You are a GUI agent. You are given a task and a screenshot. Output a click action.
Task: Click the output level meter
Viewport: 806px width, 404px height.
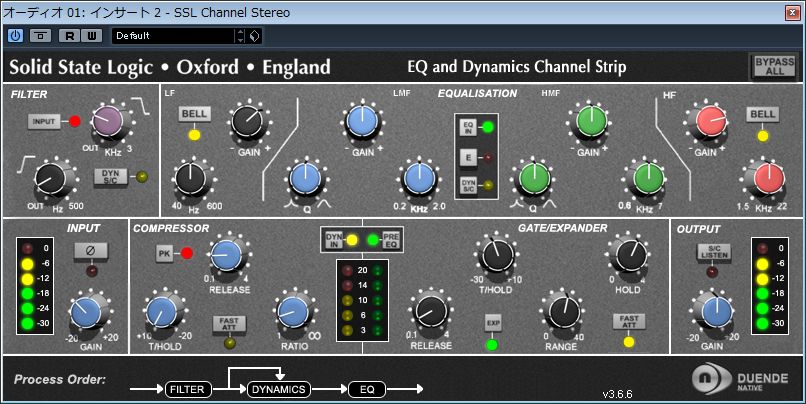tap(770, 286)
